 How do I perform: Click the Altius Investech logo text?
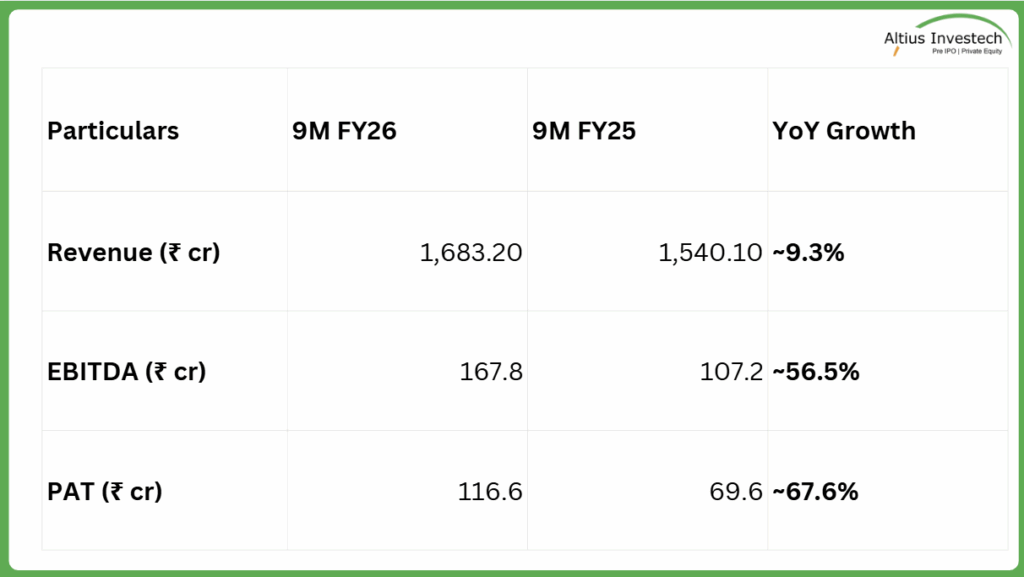945,38
